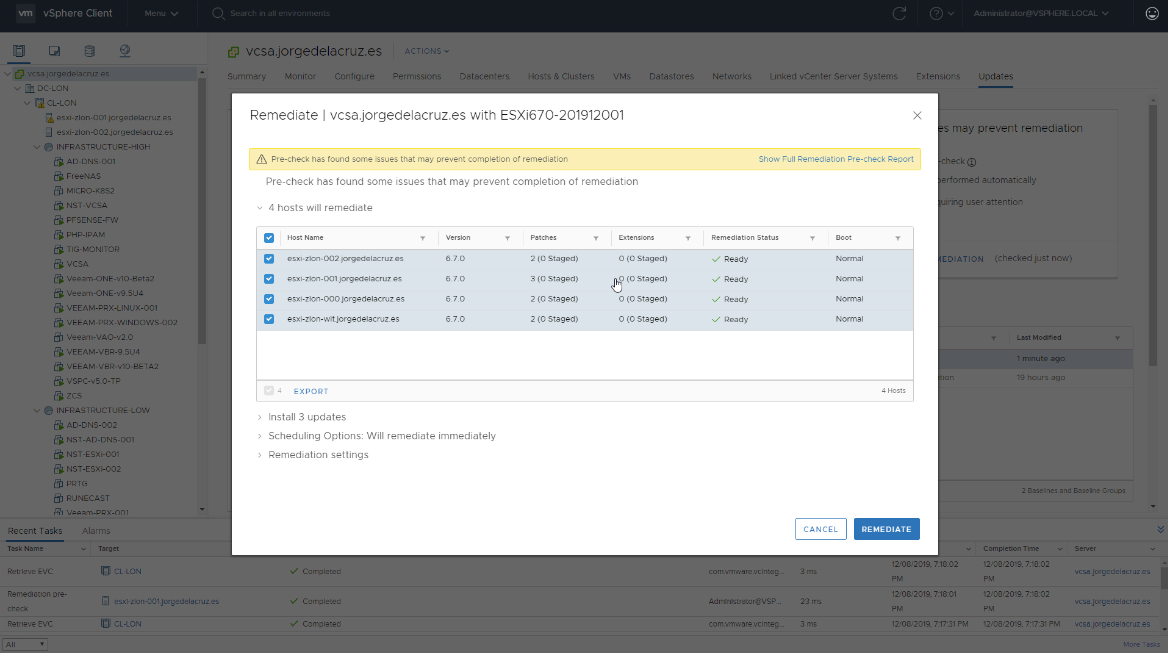Screen dimensions: 1168x653
Task: Click Last Modified column filter icon
Action: click(x=1117, y=338)
